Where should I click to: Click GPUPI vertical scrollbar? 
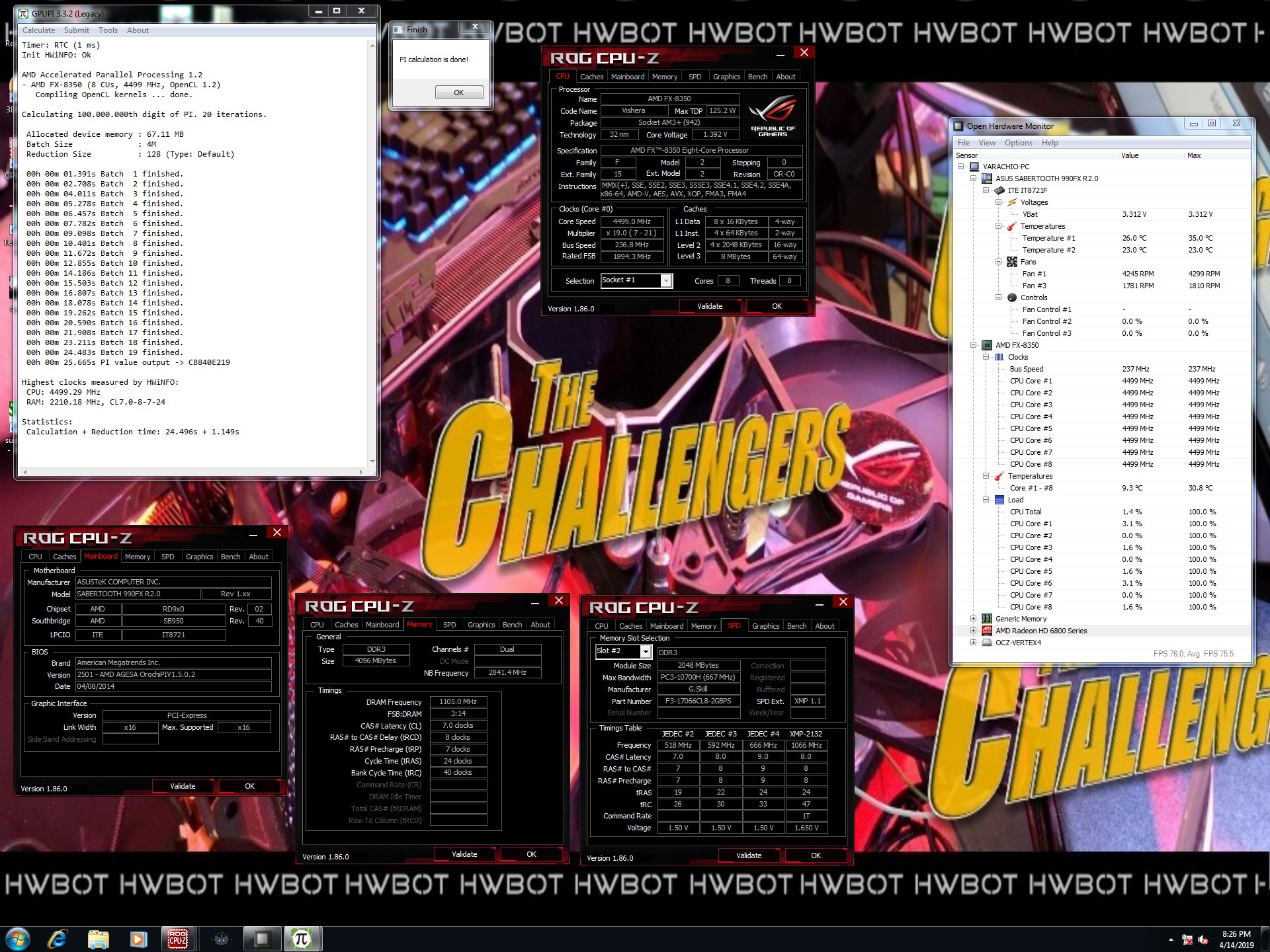pyautogui.click(x=372, y=254)
